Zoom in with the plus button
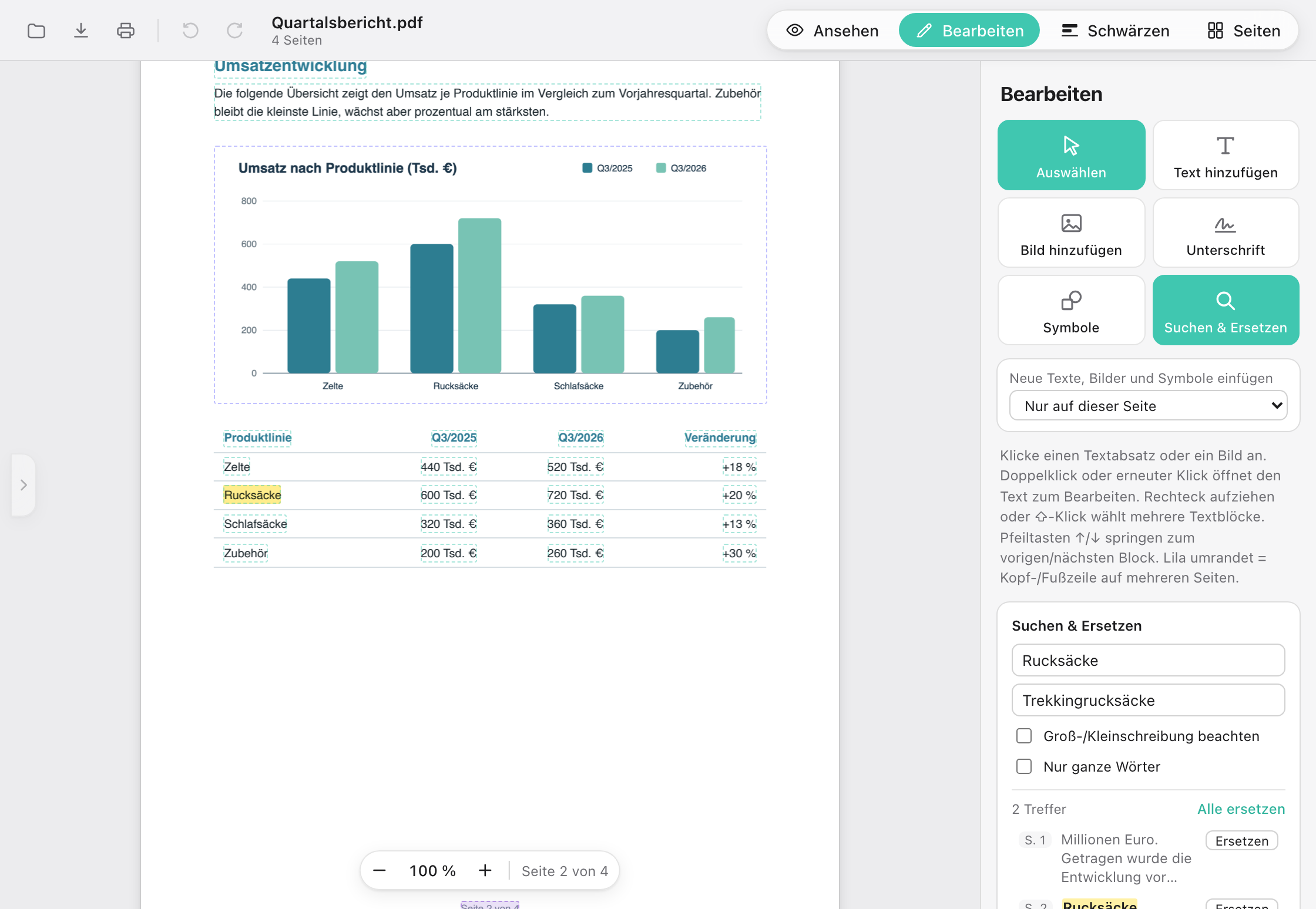Screen dimensions: 1316x909 pos(485,870)
